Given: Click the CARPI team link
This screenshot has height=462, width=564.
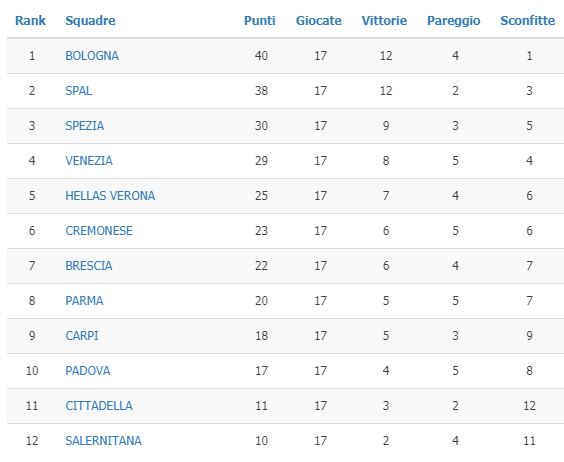Looking at the screenshot, I should (82, 336).
